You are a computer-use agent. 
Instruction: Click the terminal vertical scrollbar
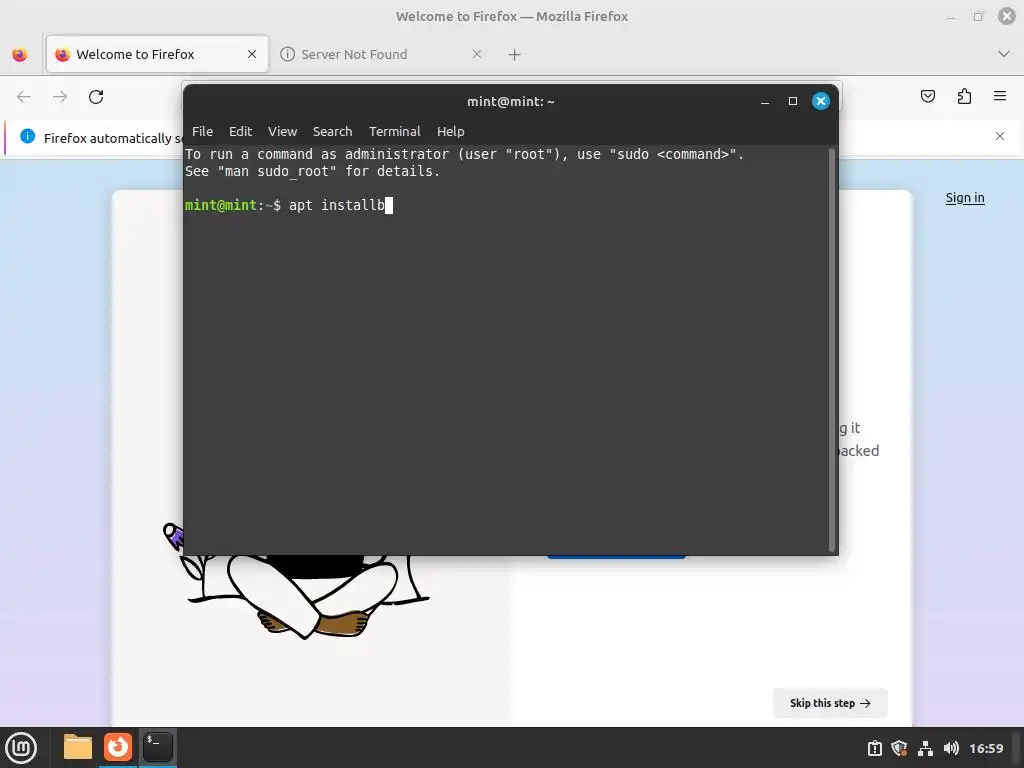[x=831, y=350]
